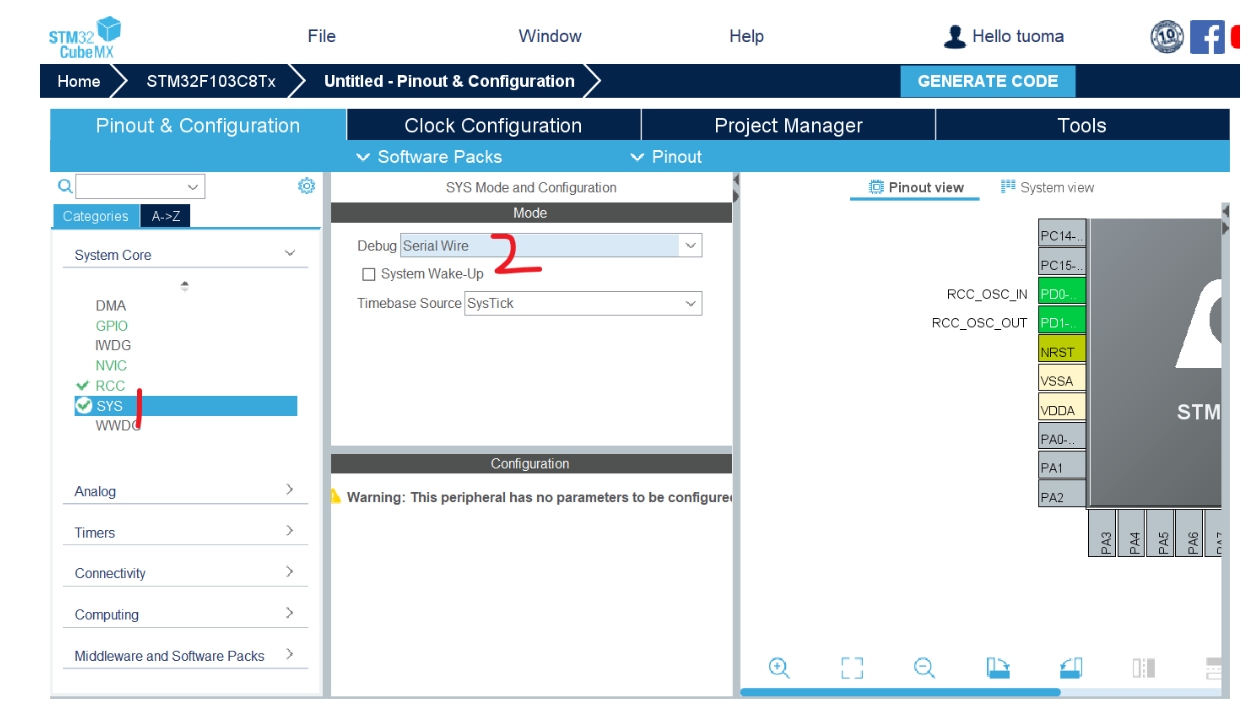The image size is (1256, 727).
Task: Open the user account icon
Action: click(x=954, y=37)
